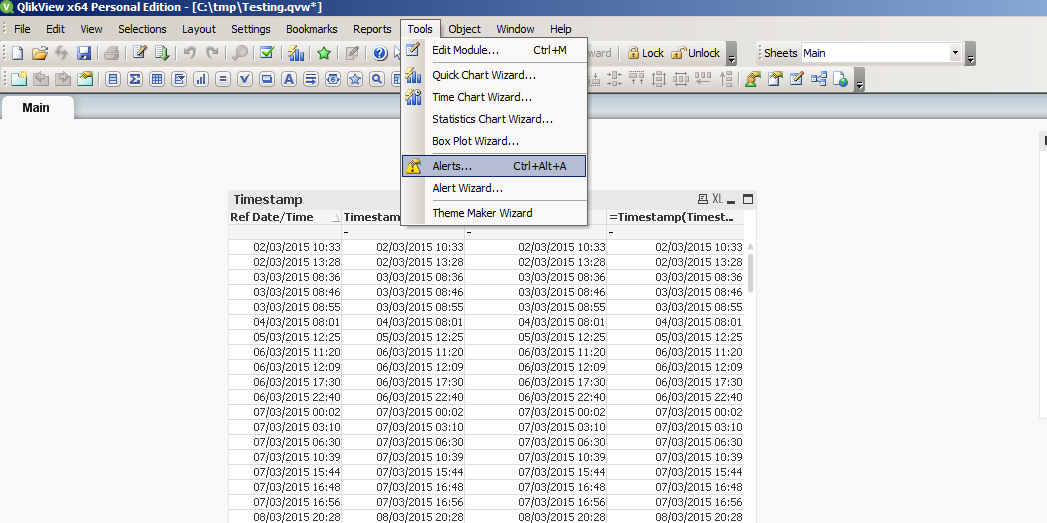Expand design toolbar options arrow
The width and height of the screenshot is (1047, 523).
[860, 79]
